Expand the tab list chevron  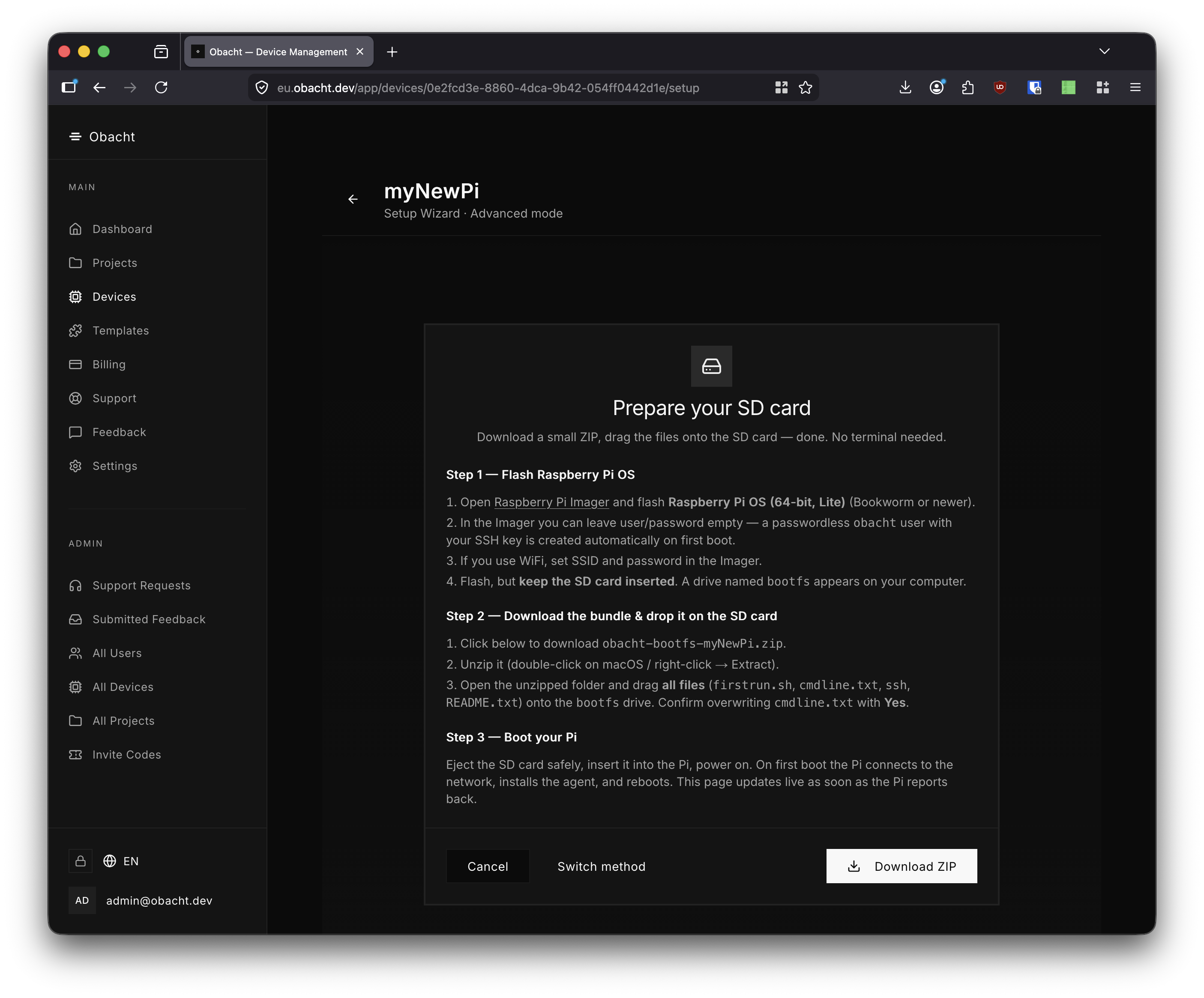tap(1104, 51)
